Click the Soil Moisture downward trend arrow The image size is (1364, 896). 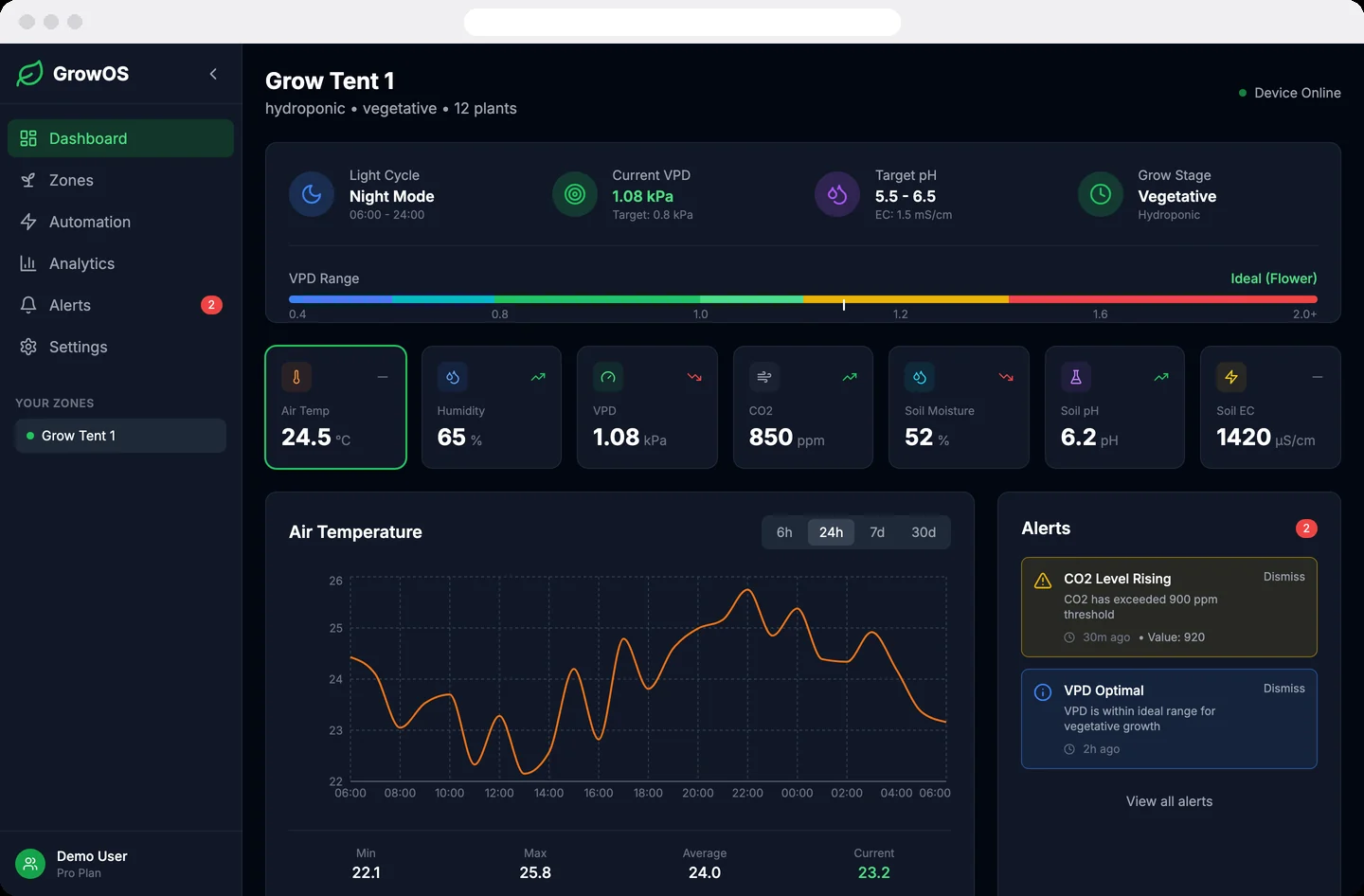[x=1006, y=377]
